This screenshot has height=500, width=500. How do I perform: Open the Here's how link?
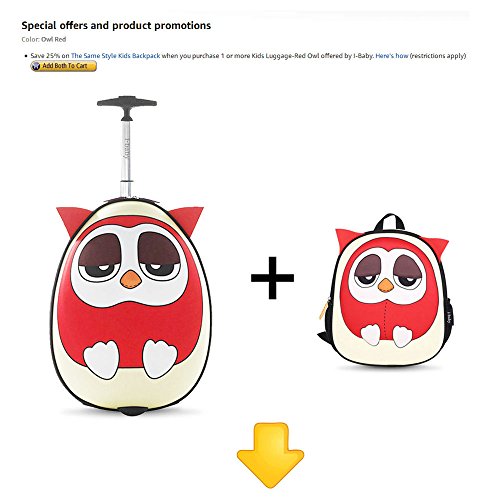click(392, 56)
